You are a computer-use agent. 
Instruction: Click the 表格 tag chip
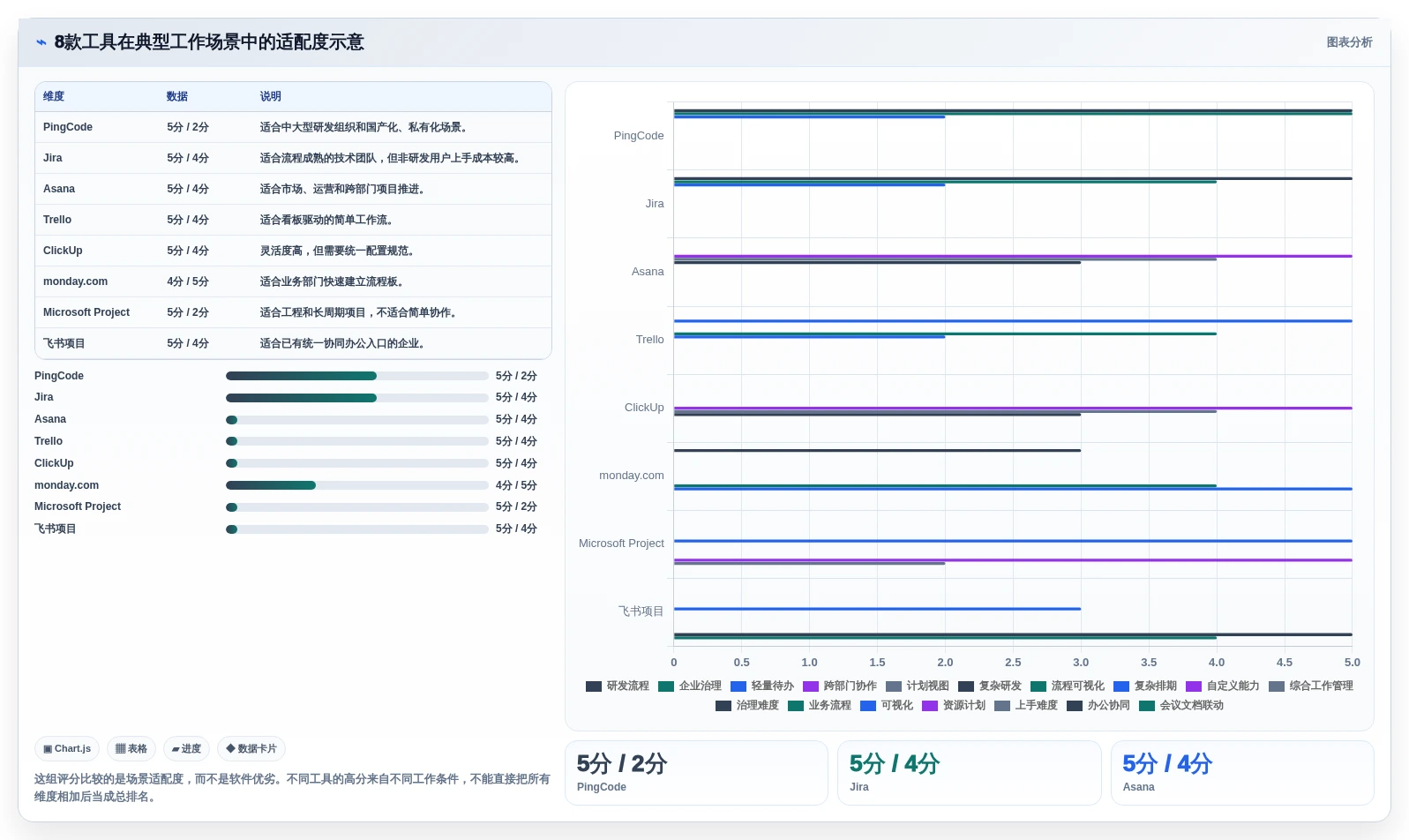click(131, 749)
